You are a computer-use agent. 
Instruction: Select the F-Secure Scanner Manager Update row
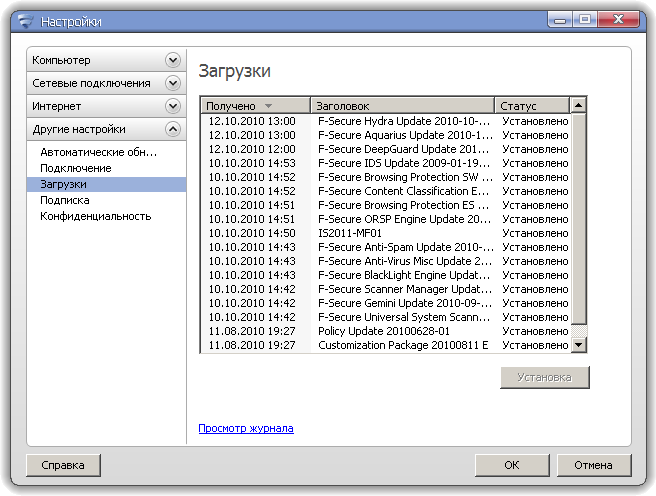386,289
